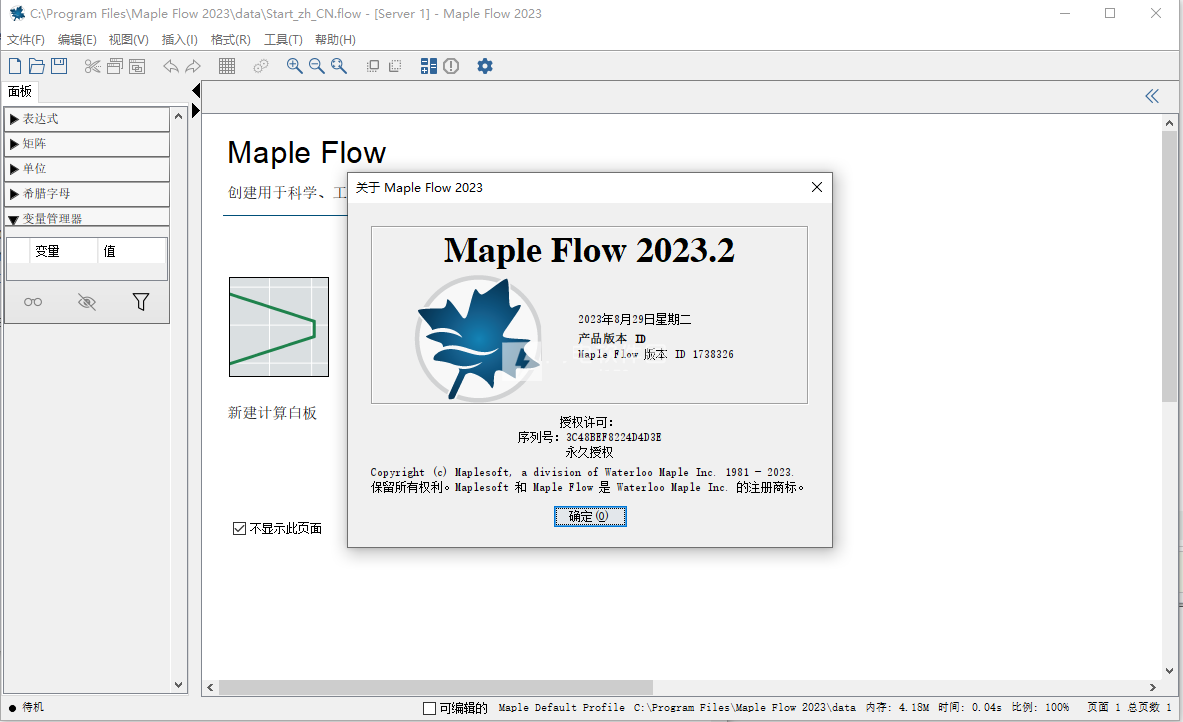Click the horizontal scrollbar thumb
Screen dimensions: 1183x722
(x=435, y=687)
